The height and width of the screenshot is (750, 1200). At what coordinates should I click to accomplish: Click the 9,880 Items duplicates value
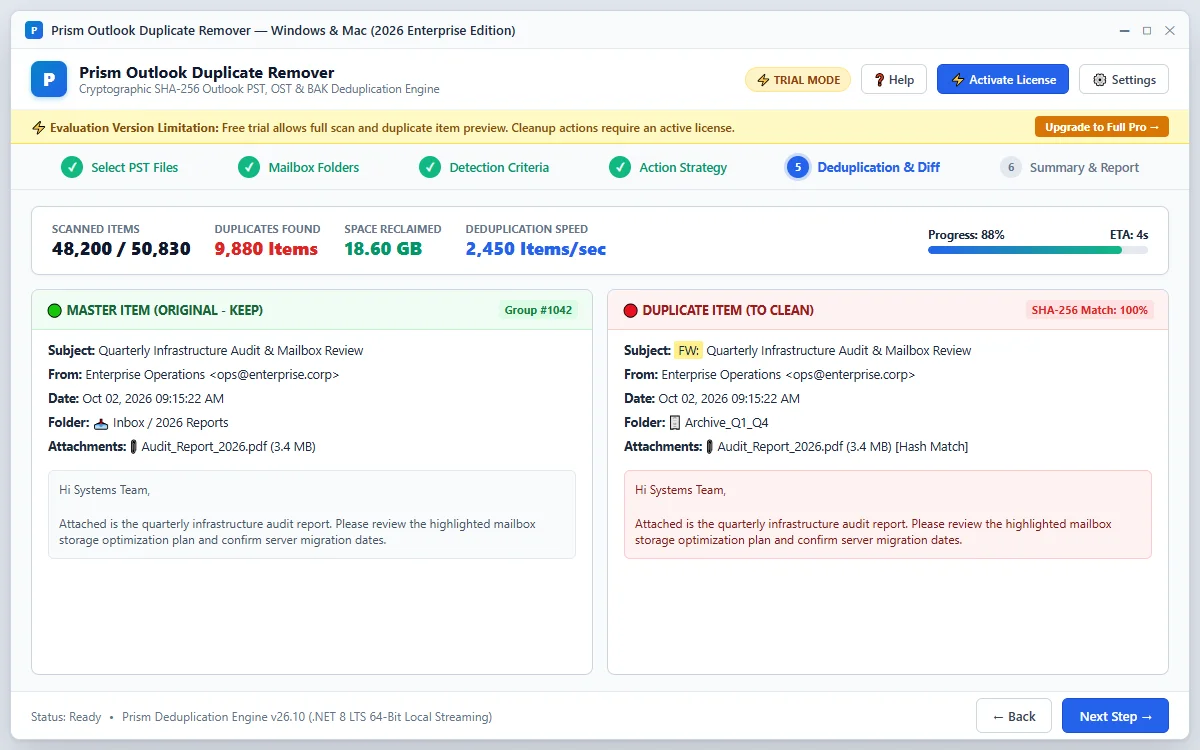[x=266, y=249]
